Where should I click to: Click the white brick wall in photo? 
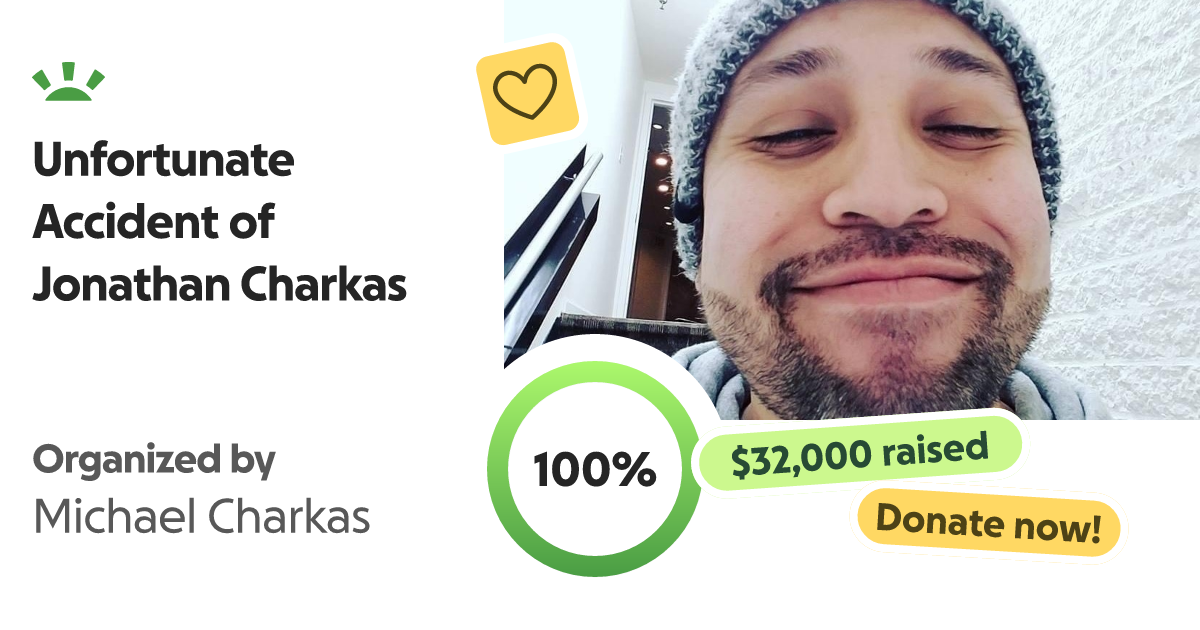click(1130, 200)
